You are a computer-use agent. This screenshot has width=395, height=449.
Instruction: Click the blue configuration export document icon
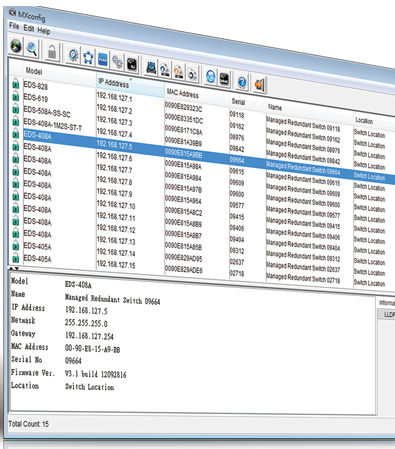pyautogui.click(x=165, y=69)
